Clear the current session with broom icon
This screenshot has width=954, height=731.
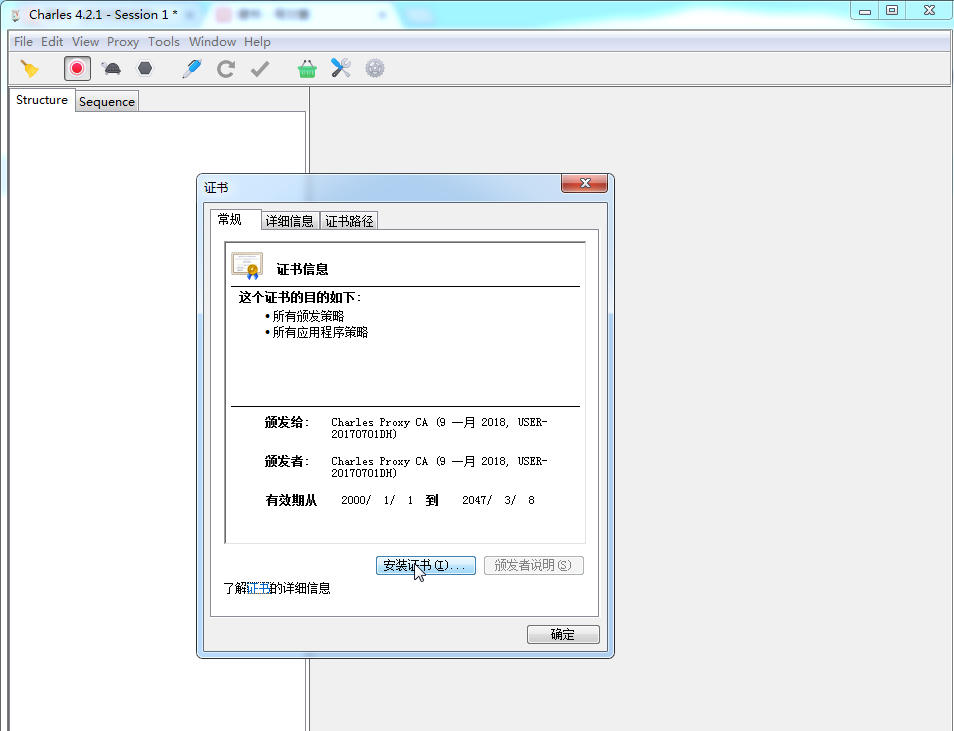tap(31, 68)
